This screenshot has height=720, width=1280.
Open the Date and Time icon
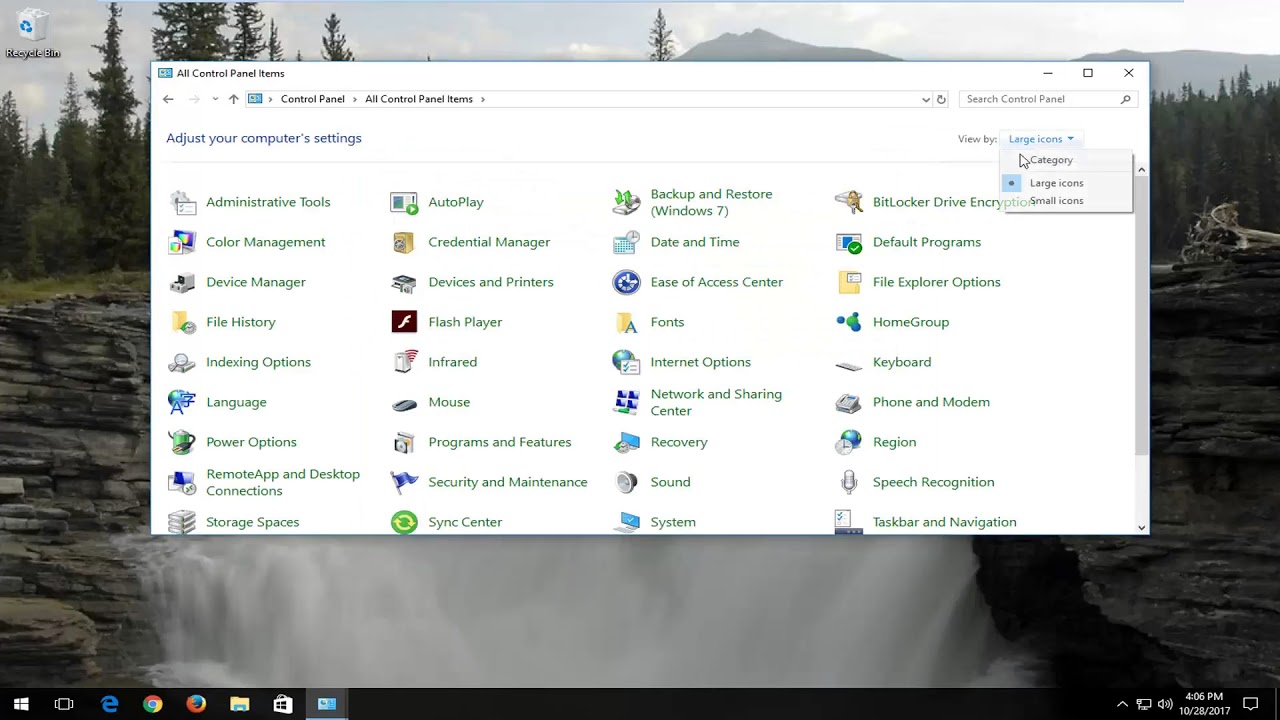(x=626, y=242)
